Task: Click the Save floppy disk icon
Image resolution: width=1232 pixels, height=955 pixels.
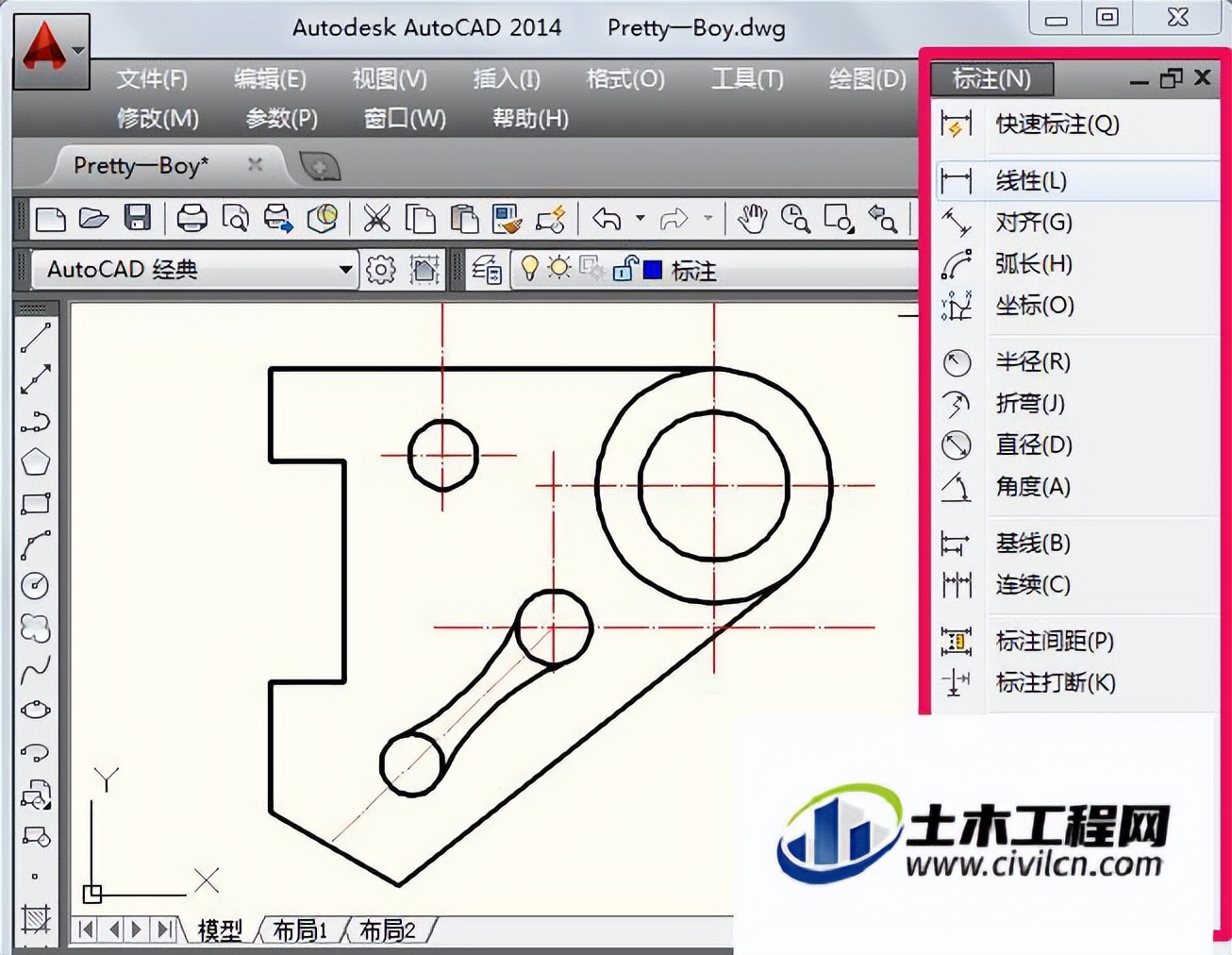Action: pyautogui.click(x=138, y=219)
